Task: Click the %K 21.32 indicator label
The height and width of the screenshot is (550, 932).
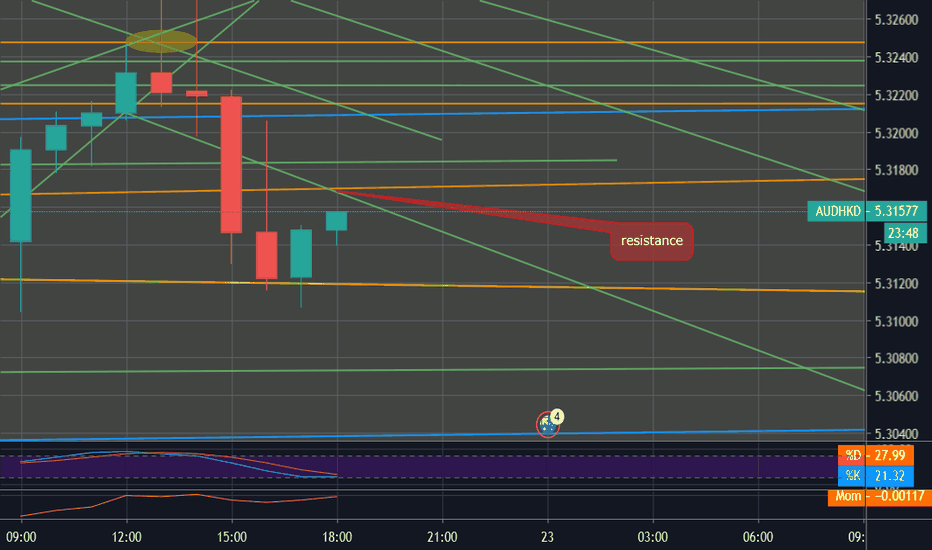Action: point(876,476)
